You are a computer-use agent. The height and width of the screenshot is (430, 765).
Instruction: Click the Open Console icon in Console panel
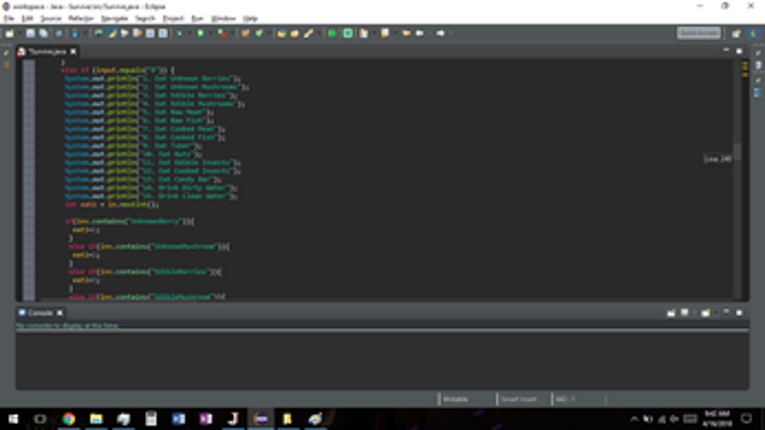pyautogui.click(x=705, y=313)
